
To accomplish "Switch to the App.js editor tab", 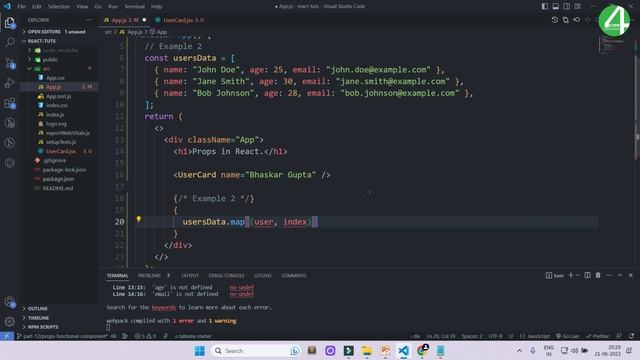I will pos(124,20).
